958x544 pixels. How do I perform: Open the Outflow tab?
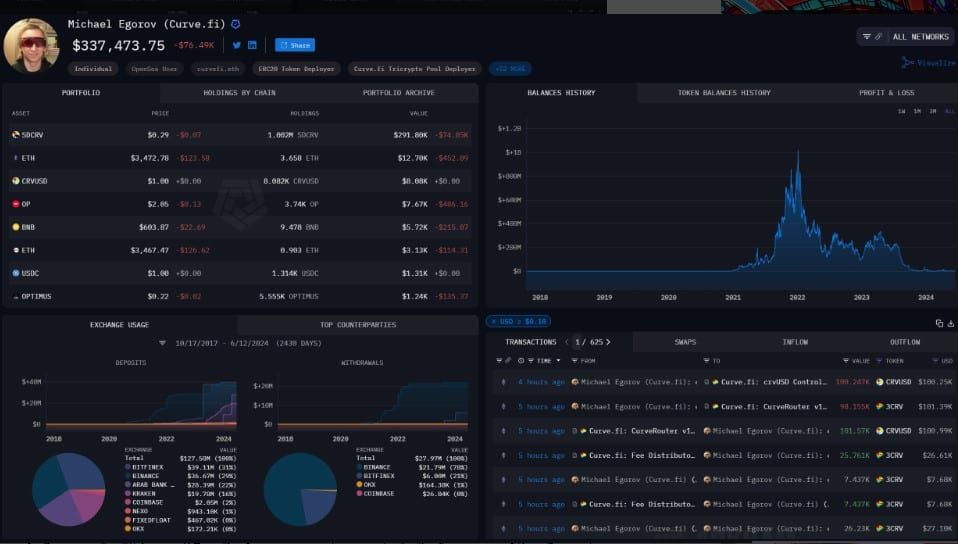pyautogui.click(x=905, y=342)
